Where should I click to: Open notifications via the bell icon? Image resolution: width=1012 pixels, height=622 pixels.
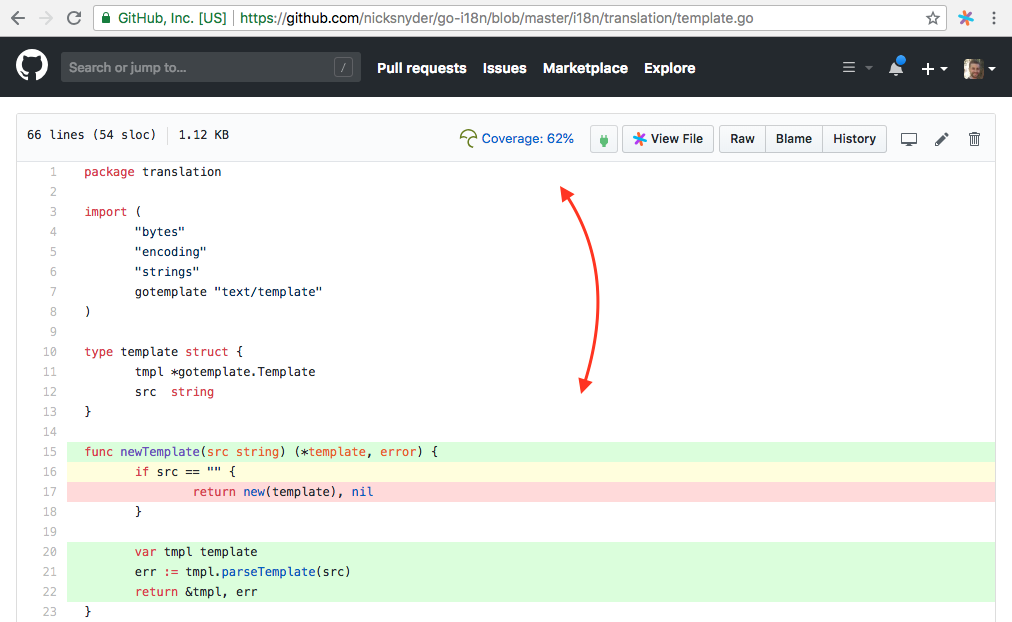pyautogui.click(x=895, y=67)
